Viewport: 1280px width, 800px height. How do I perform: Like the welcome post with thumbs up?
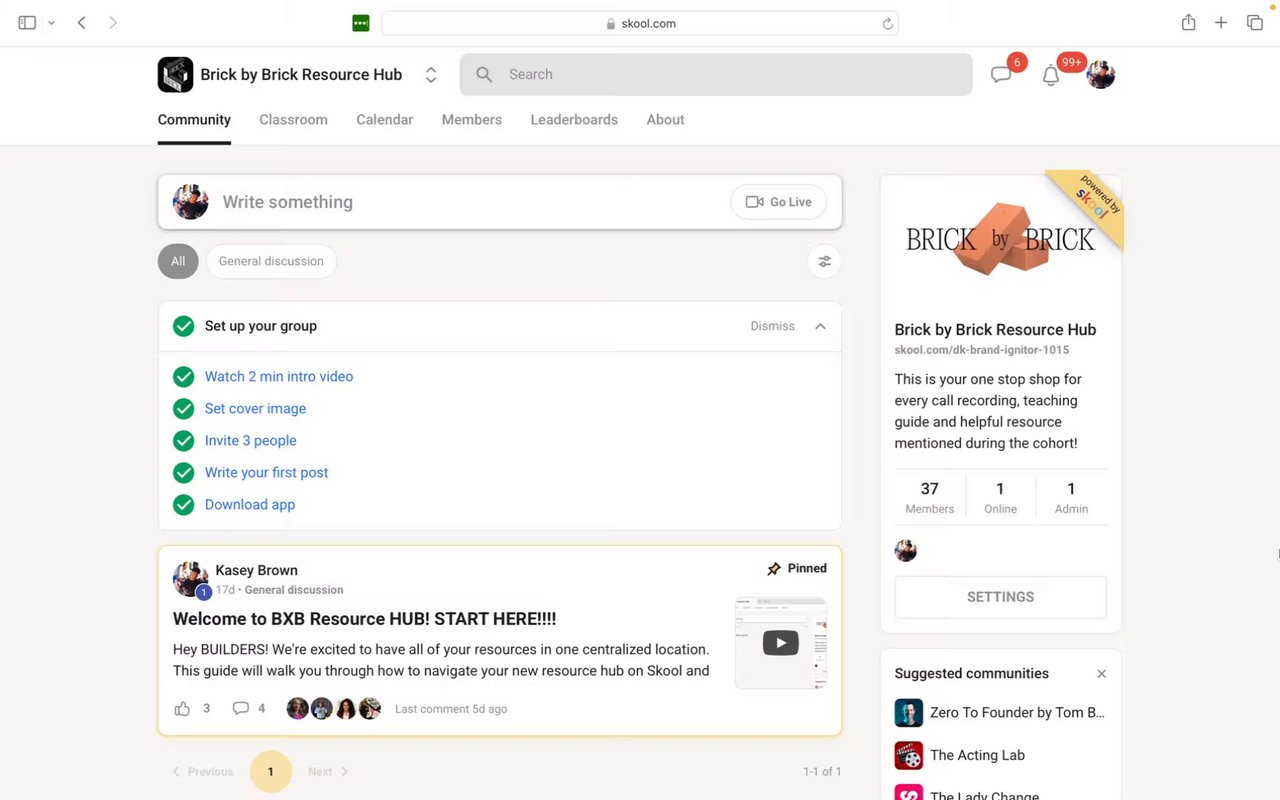click(x=182, y=709)
